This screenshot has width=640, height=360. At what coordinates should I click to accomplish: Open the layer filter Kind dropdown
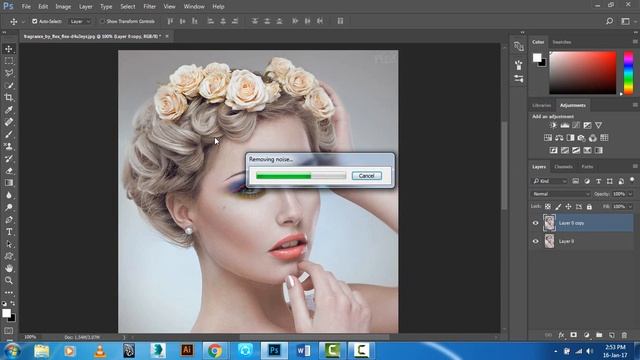coord(550,181)
